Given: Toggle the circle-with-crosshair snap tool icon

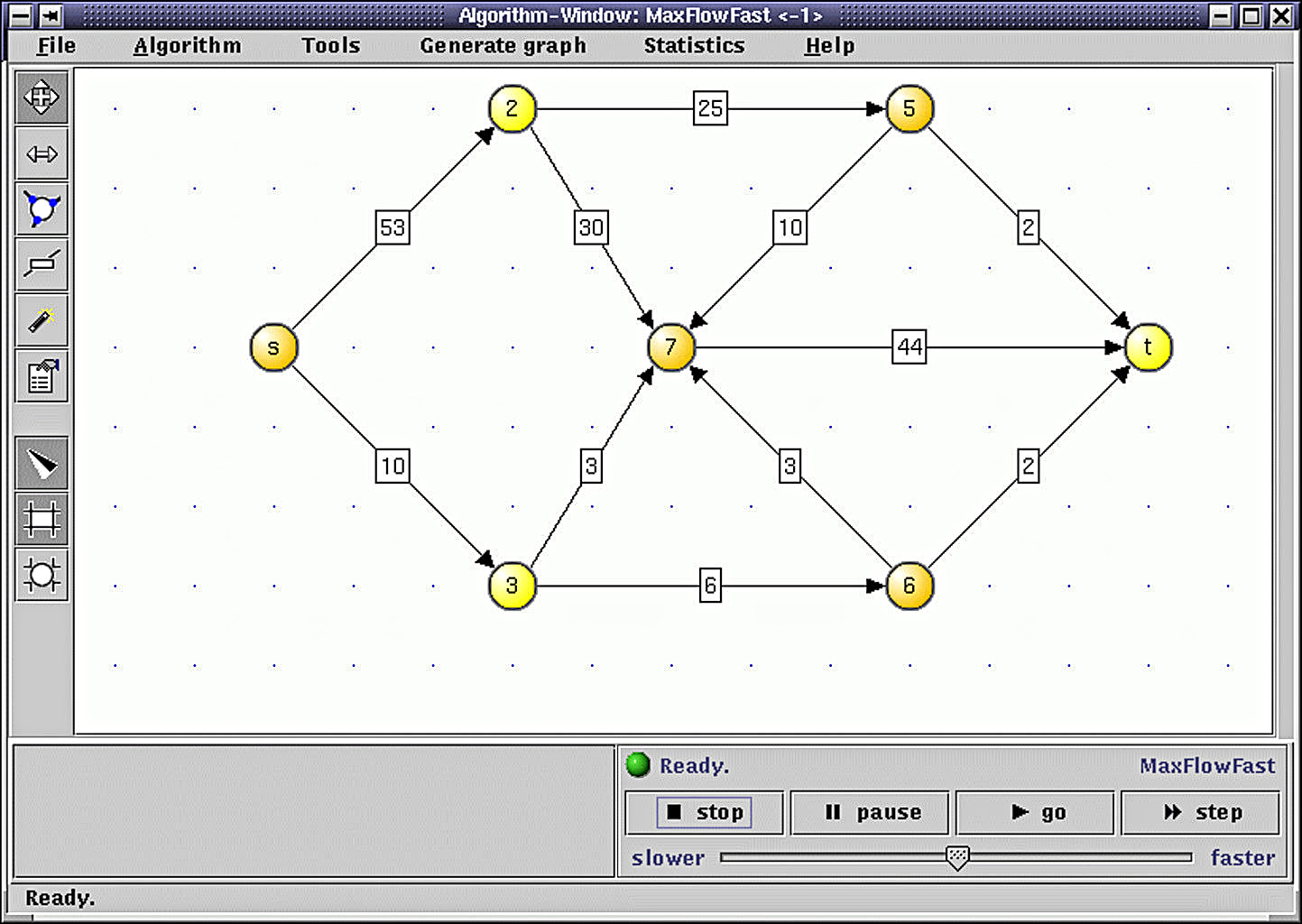Looking at the screenshot, I should [x=42, y=575].
